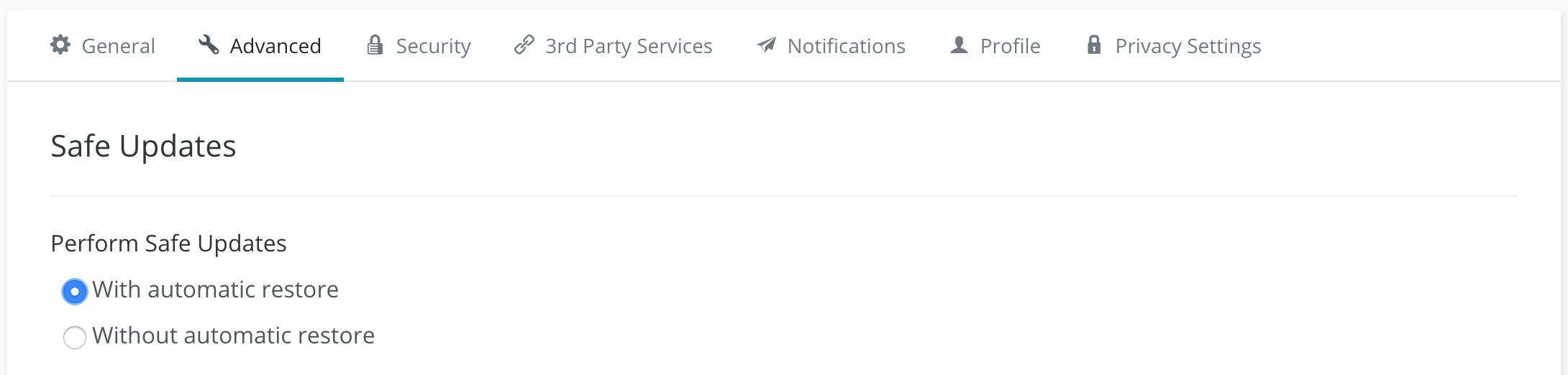Click the Safe Updates section heading
Viewport: 1568px width, 375px height.
(143, 147)
